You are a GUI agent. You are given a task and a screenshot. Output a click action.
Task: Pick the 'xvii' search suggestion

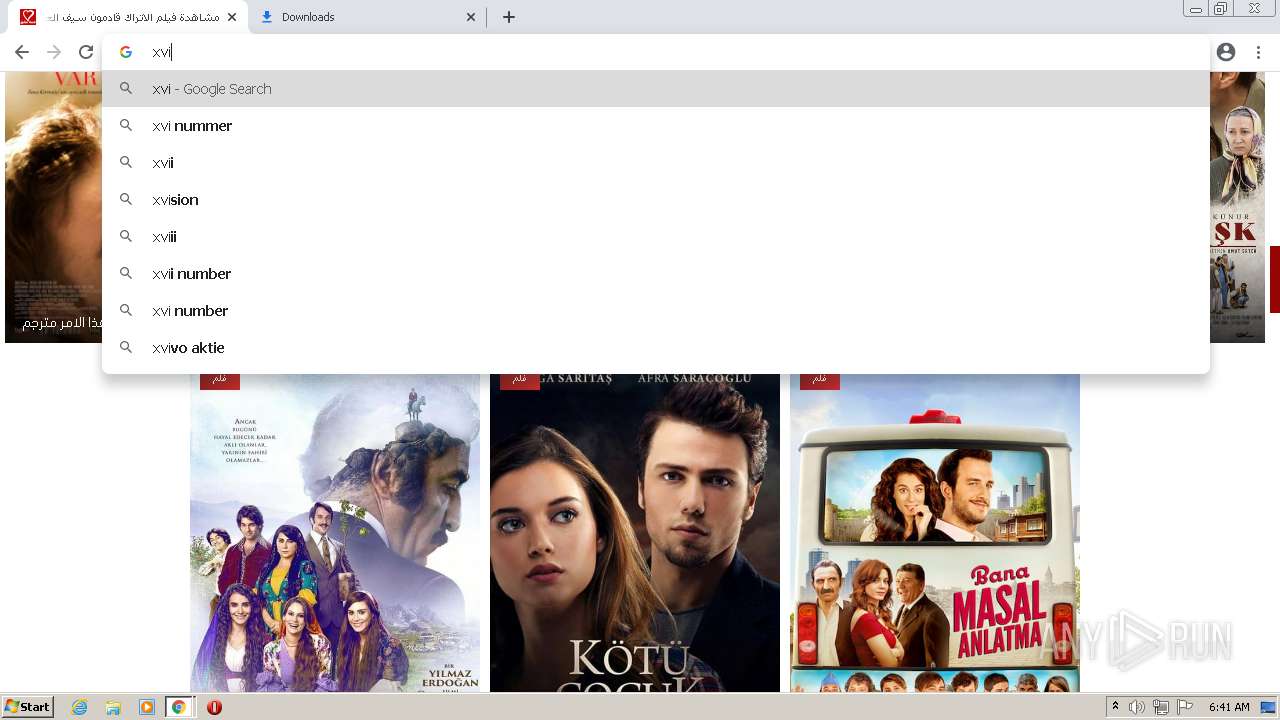[x=656, y=163]
